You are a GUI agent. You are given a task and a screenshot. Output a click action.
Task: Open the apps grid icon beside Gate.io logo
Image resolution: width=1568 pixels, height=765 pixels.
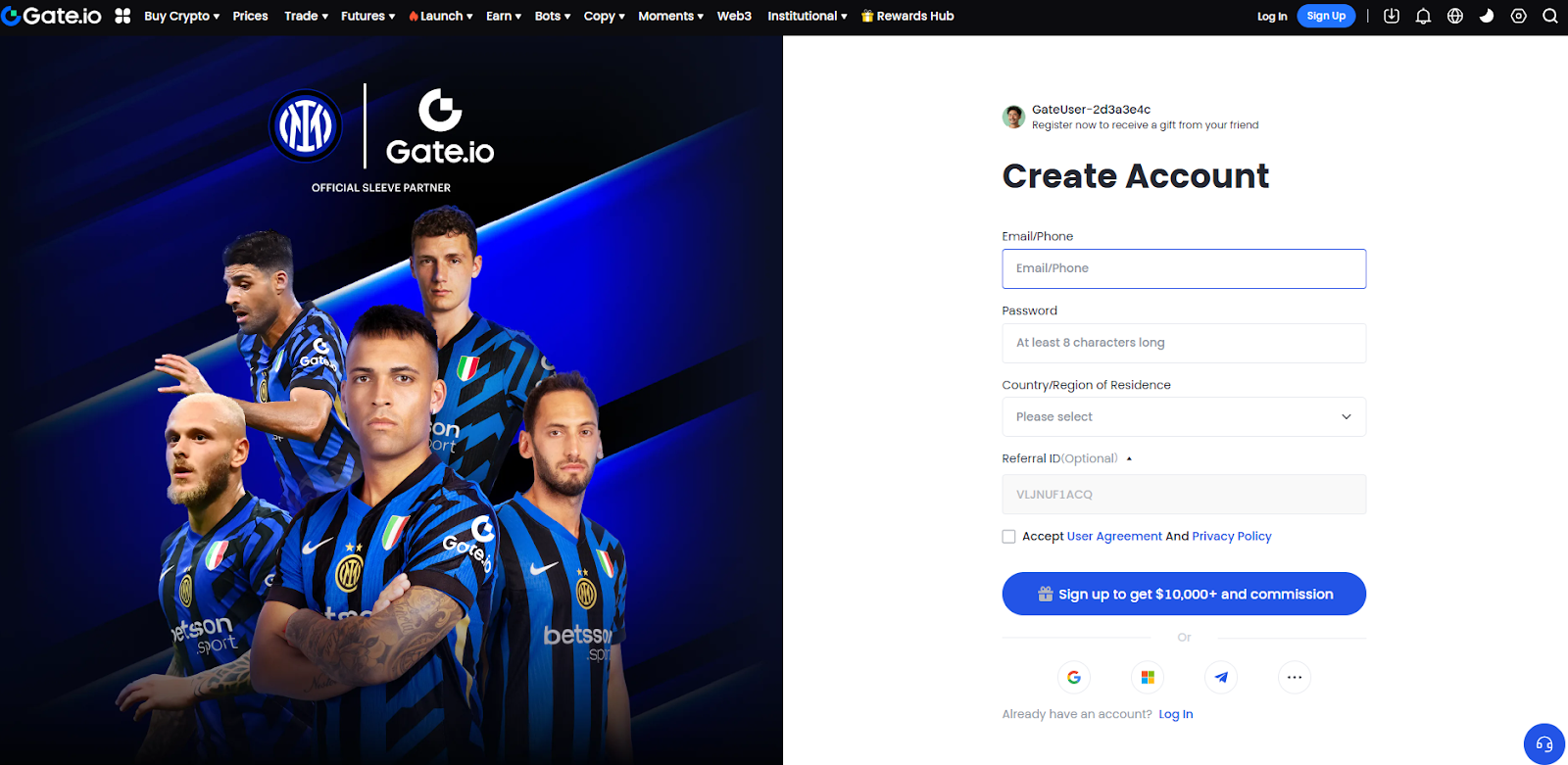[122, 16]
